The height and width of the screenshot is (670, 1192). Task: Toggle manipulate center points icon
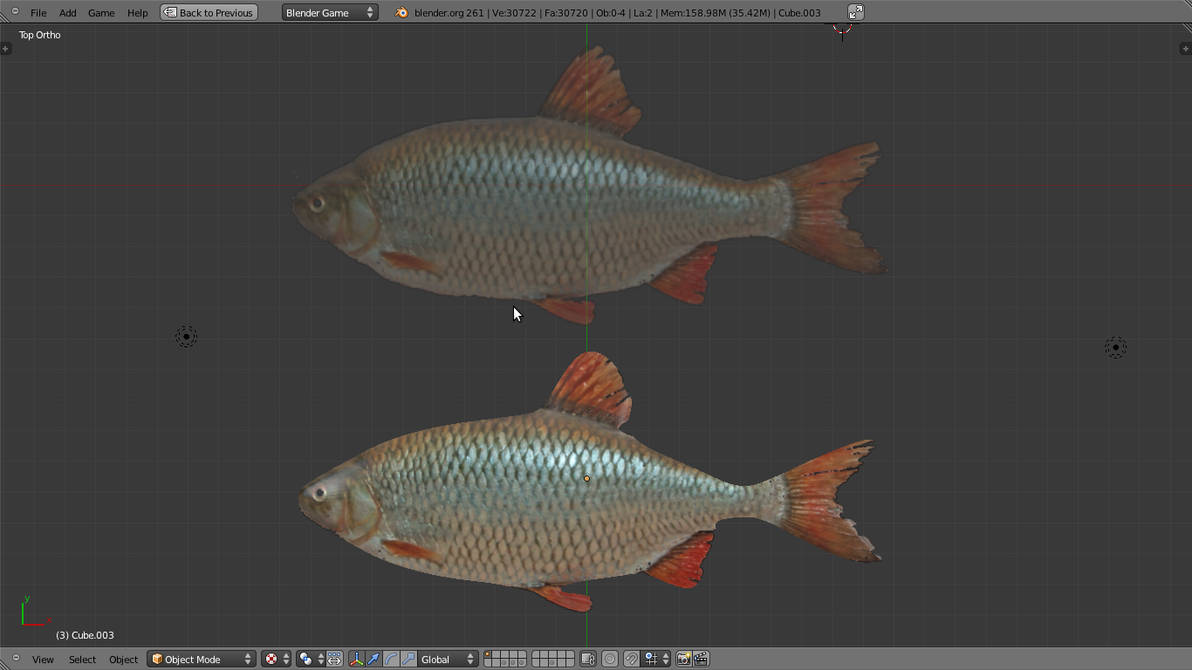click(x=334, y=659)
